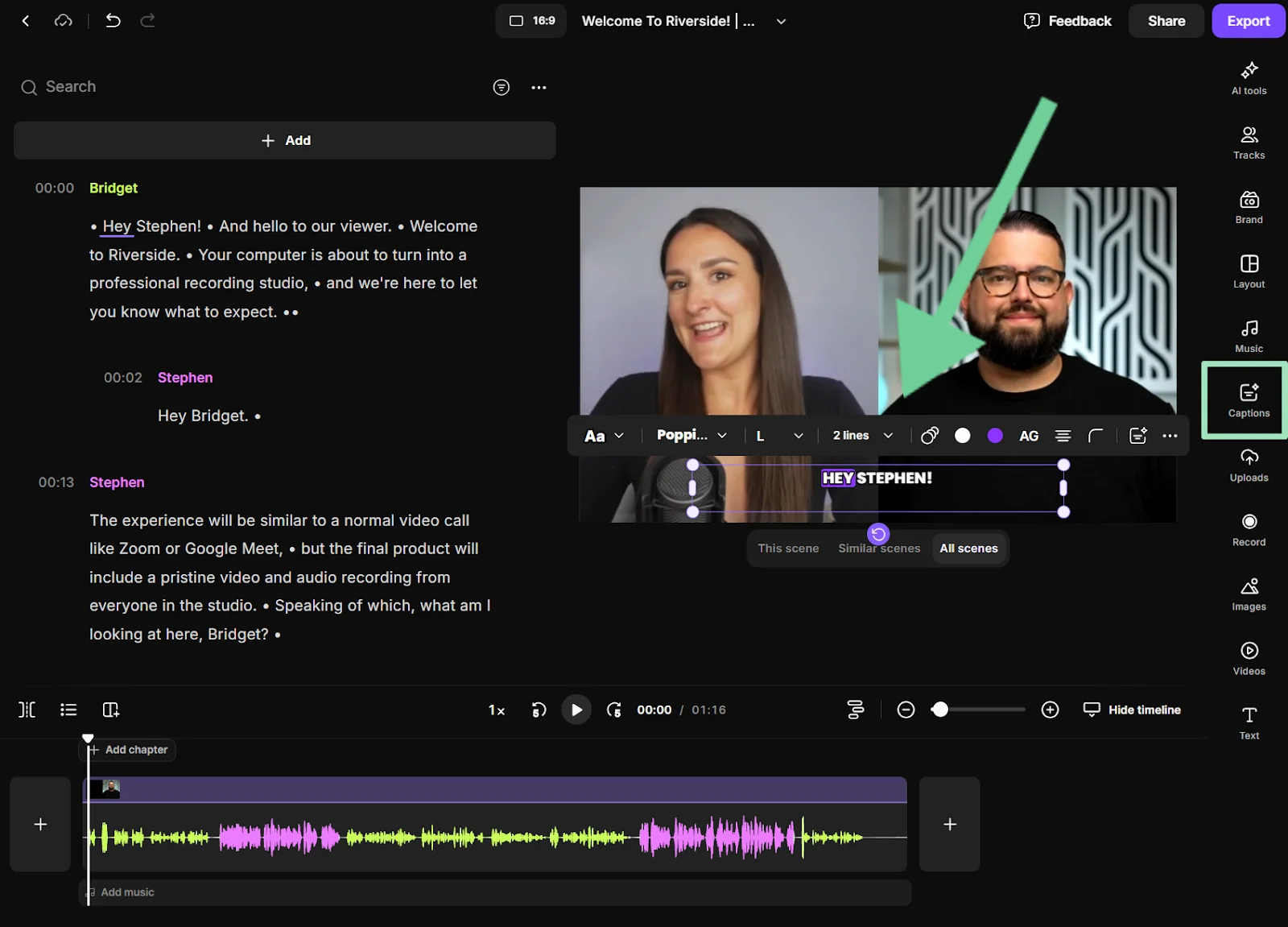
Task: Click the Add button in transcript
Action: coord(285,140)
